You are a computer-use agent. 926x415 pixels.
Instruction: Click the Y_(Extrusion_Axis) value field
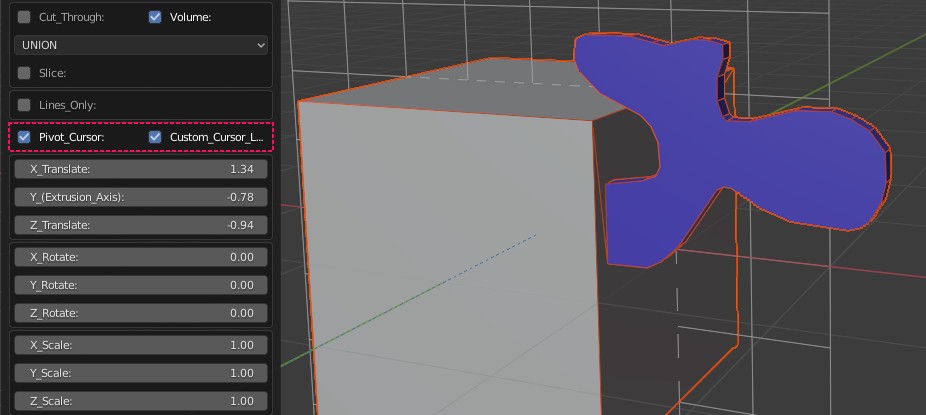coord(141,197)
